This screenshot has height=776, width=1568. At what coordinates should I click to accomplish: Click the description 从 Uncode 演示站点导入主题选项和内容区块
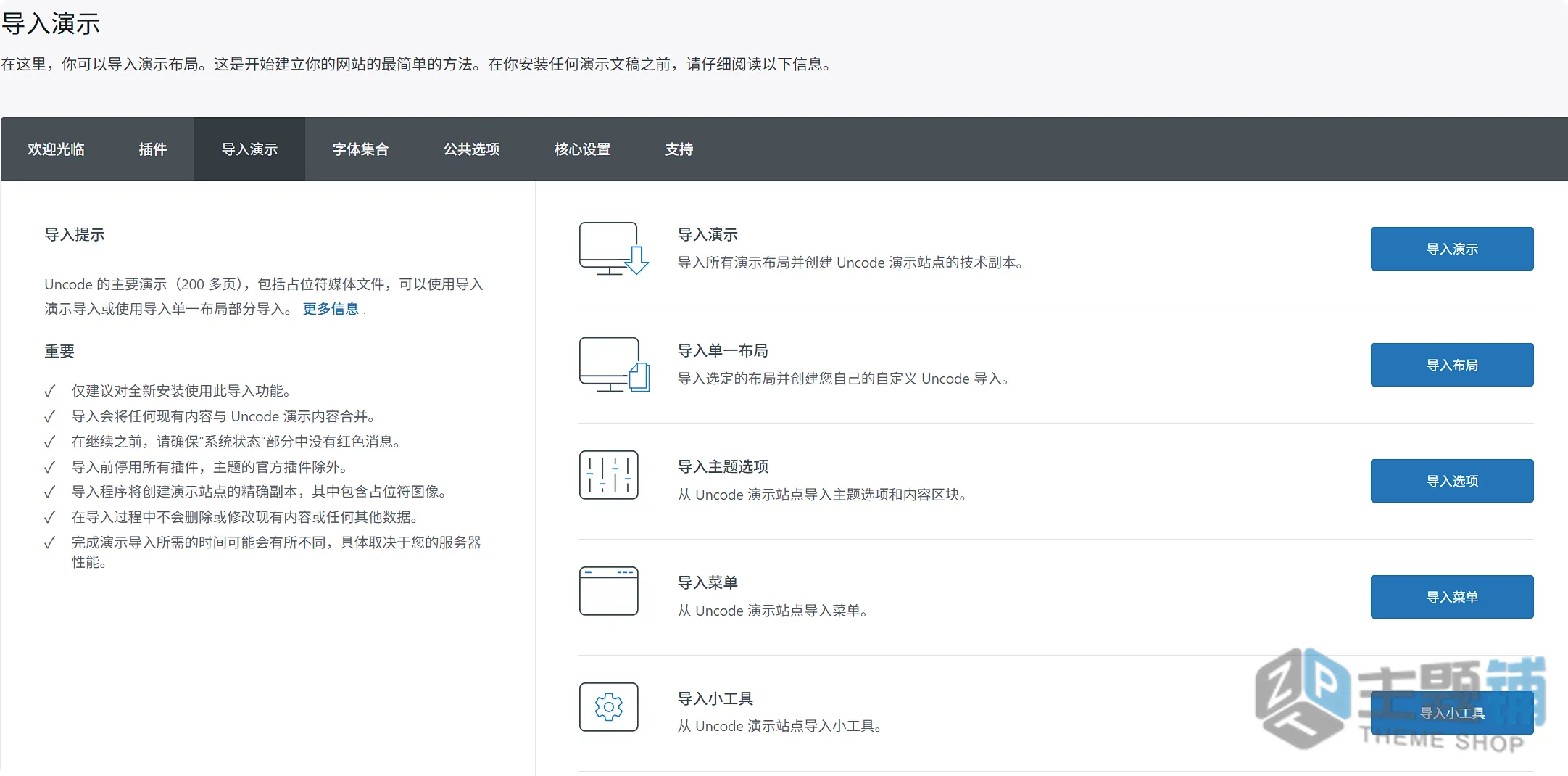click(822, 495)
